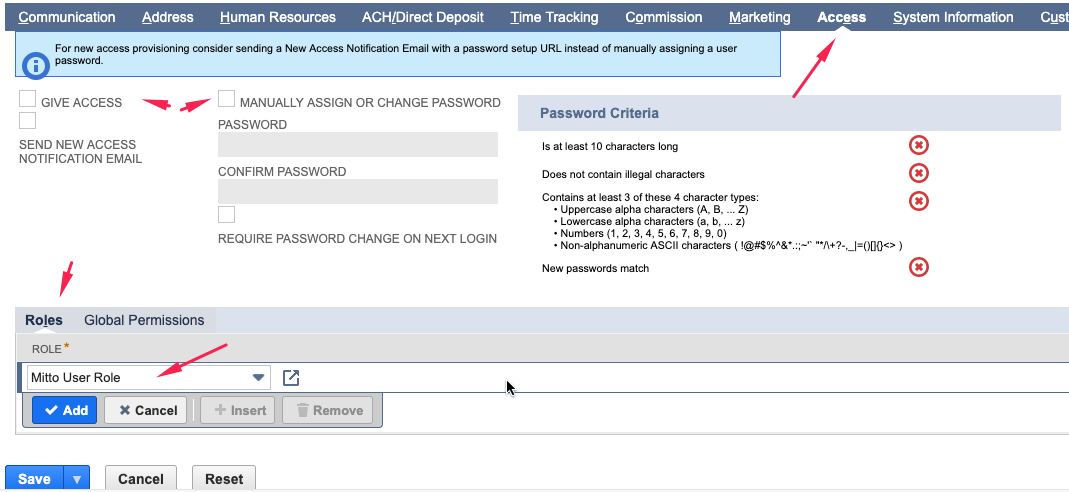Click the blue info icon in banner
Image resolution: width=1069 pixels, height=492 pixels.
coord(36,66)
